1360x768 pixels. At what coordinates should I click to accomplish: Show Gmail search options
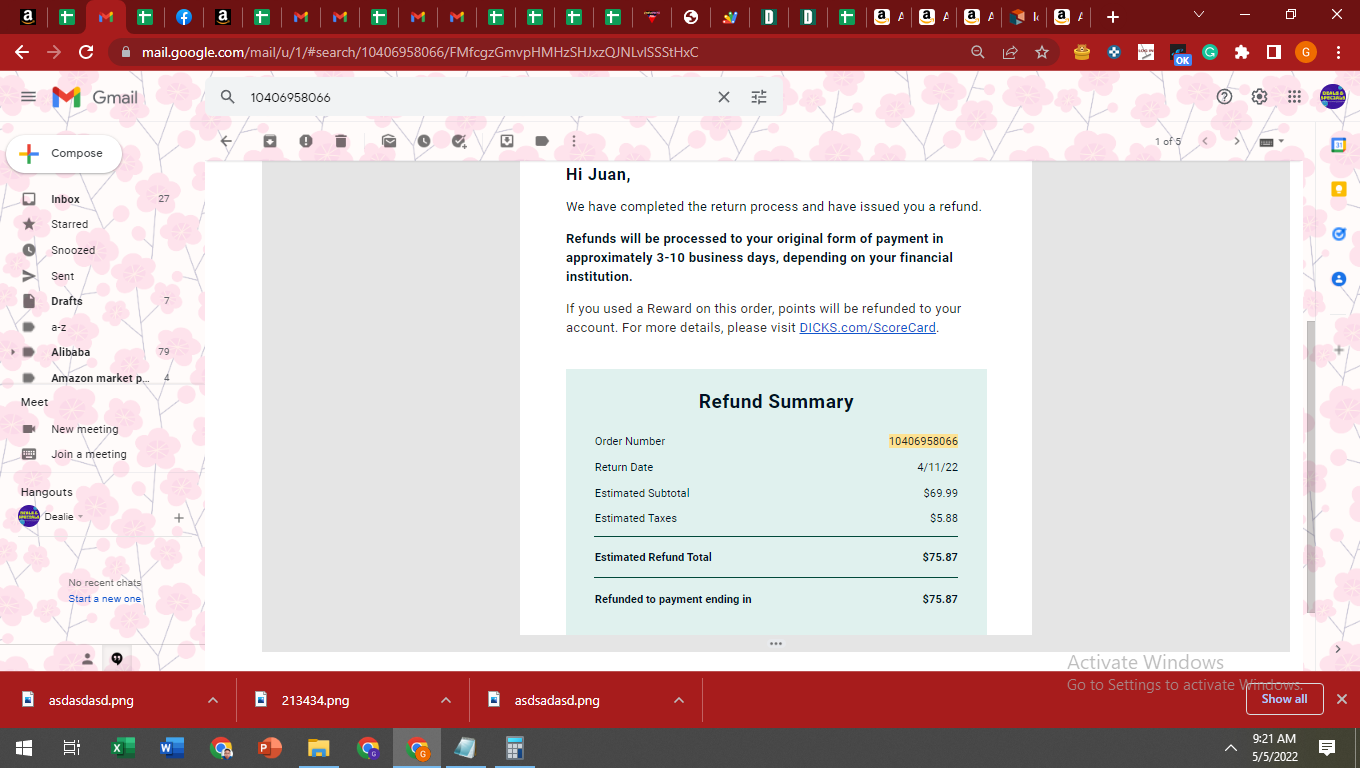pos(759,97)
